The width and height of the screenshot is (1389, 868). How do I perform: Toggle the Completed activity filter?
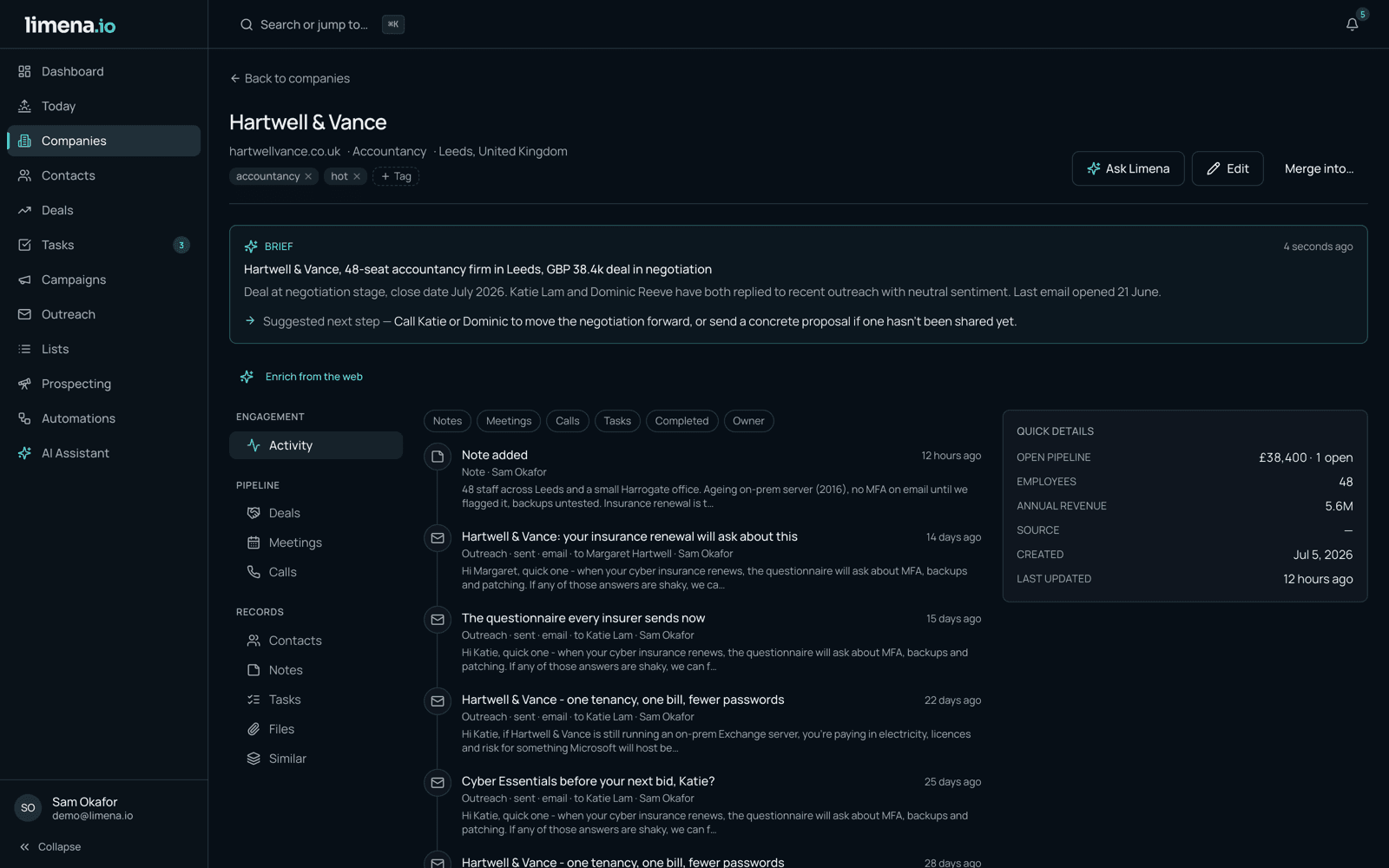681,421
